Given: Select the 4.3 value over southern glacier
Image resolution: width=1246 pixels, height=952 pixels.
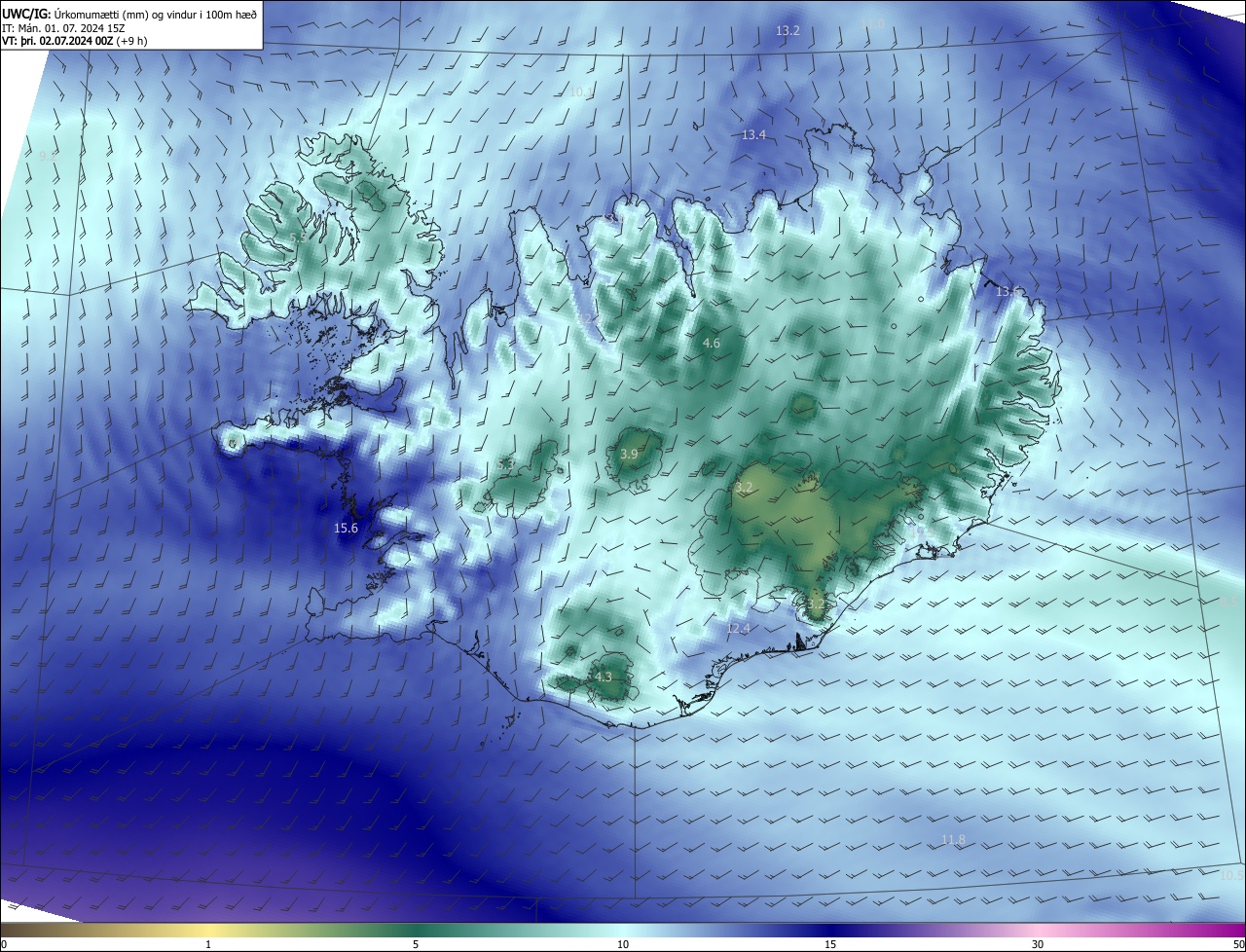Looking at the screenshot, I should click(604, 677).
